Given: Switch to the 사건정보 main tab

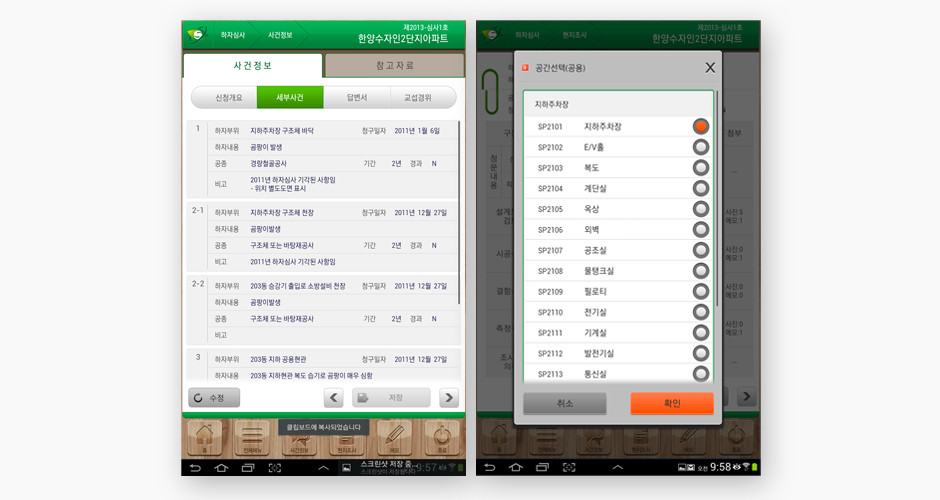Looking at the screenshot, I should 252,65.
